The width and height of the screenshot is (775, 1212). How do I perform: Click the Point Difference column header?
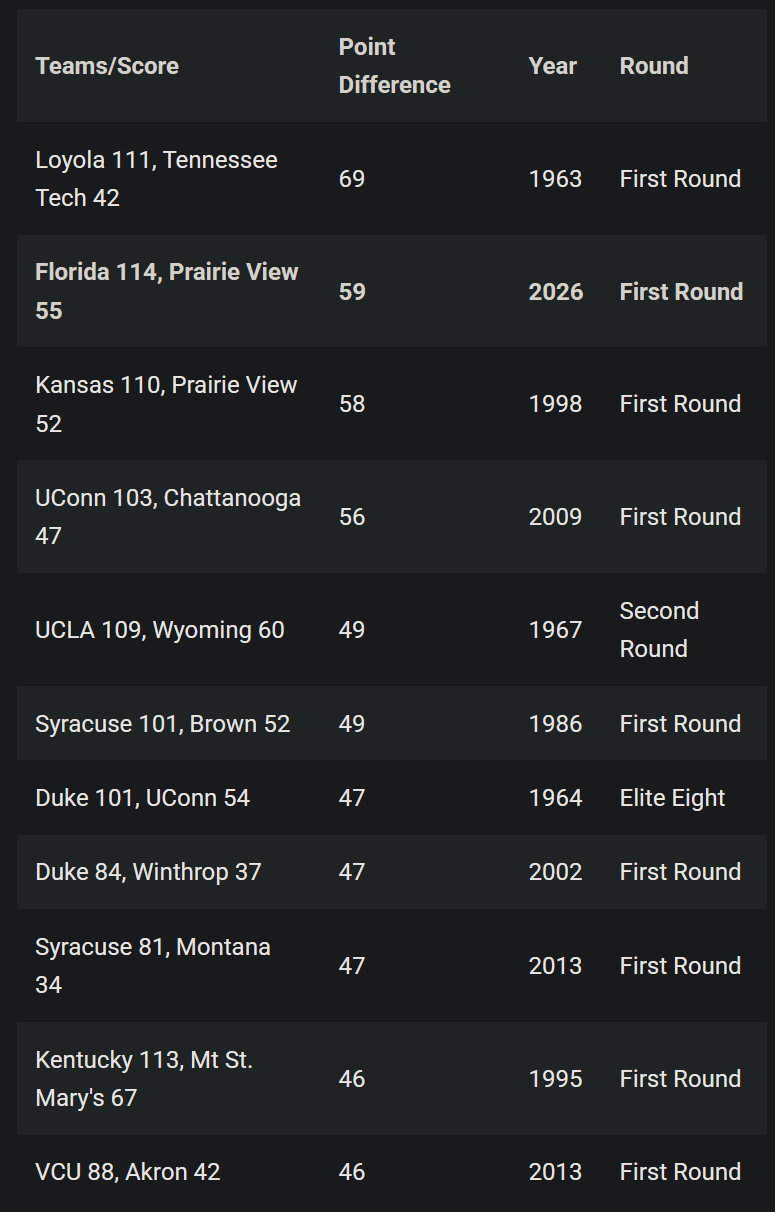394,66
